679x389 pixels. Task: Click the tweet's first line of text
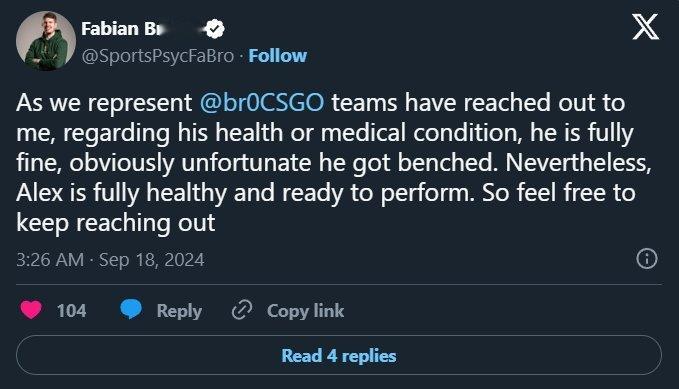pos(320,103)
